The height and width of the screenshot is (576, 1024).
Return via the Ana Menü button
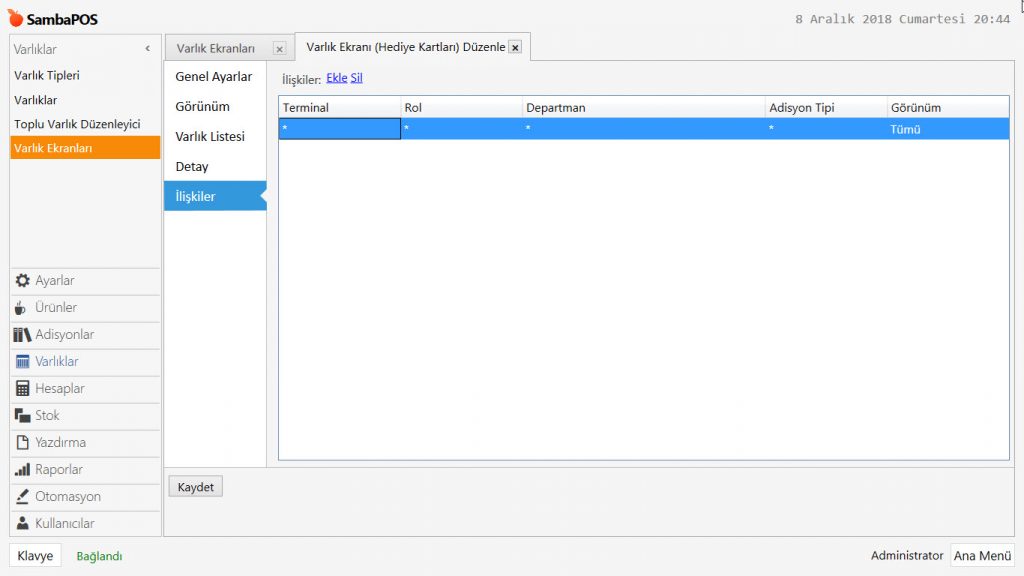982,556
